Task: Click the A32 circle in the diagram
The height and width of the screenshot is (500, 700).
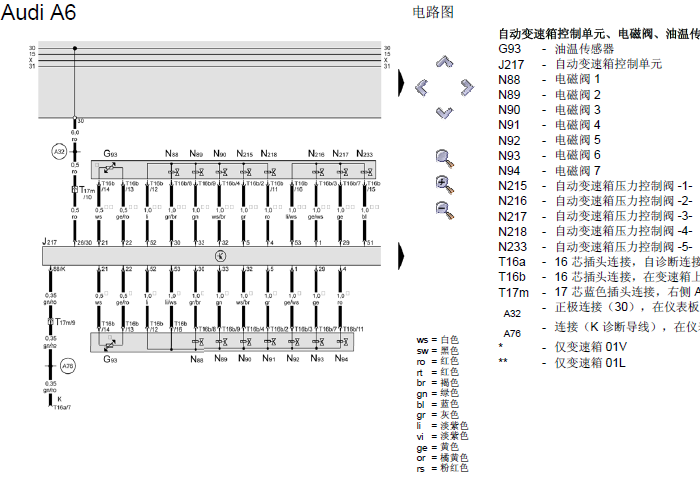Action: [x=59, y=152]
